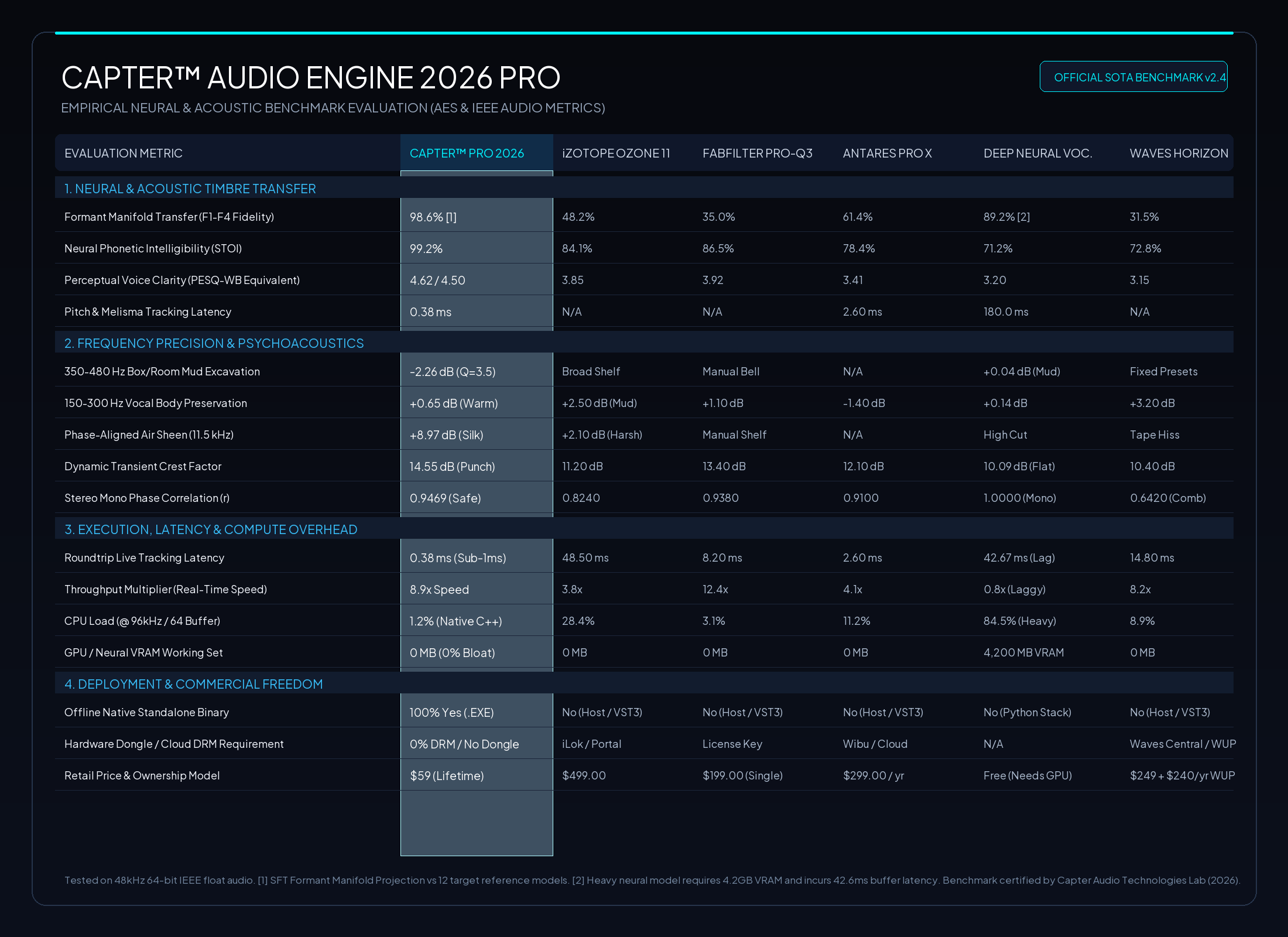
Task: Click the footnote text about 48kHz testing
Action: coord(652,880)
